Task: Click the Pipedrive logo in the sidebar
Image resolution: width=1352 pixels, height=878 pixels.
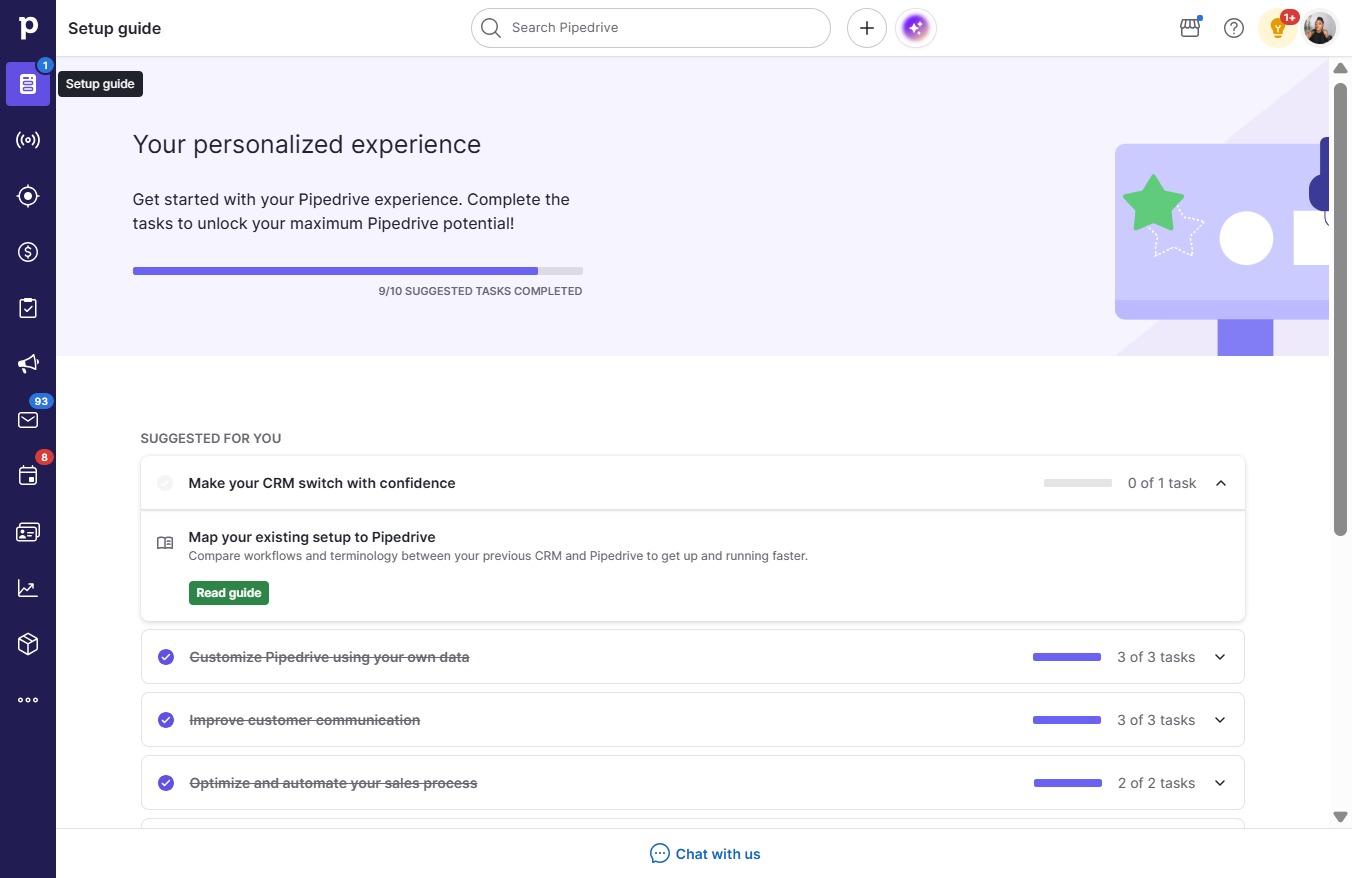Action: click(28, 28)
